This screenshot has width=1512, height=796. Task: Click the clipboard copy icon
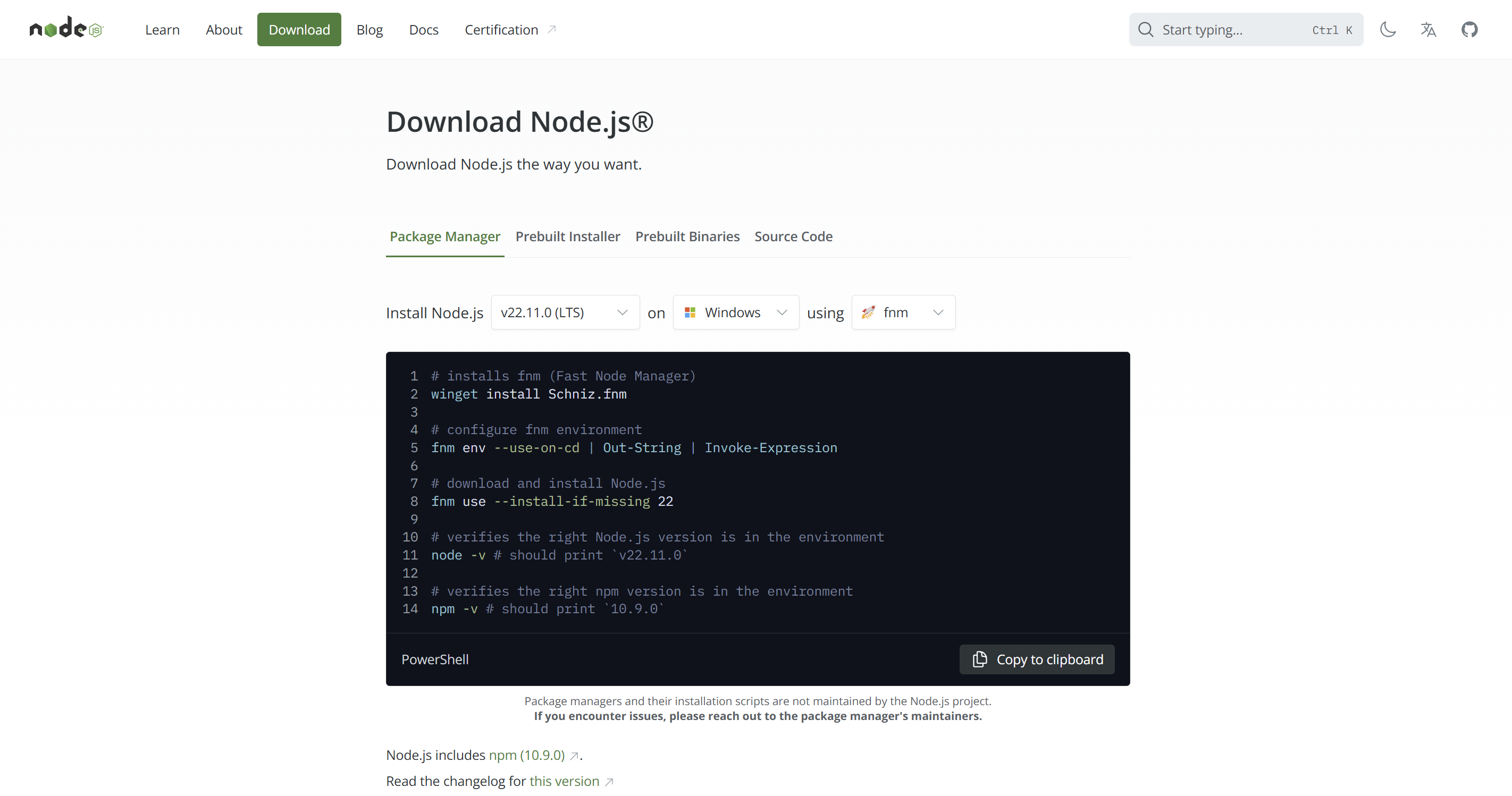pos(980,659)
